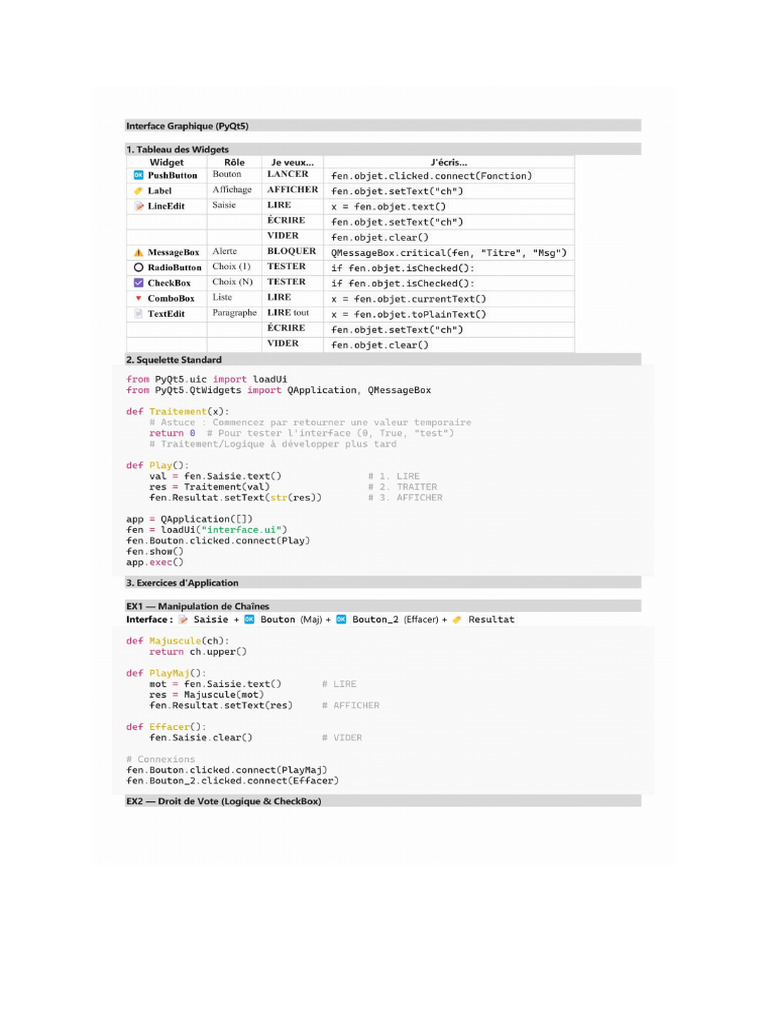Click the 'RadioButton' widget name

pos(174,267)
